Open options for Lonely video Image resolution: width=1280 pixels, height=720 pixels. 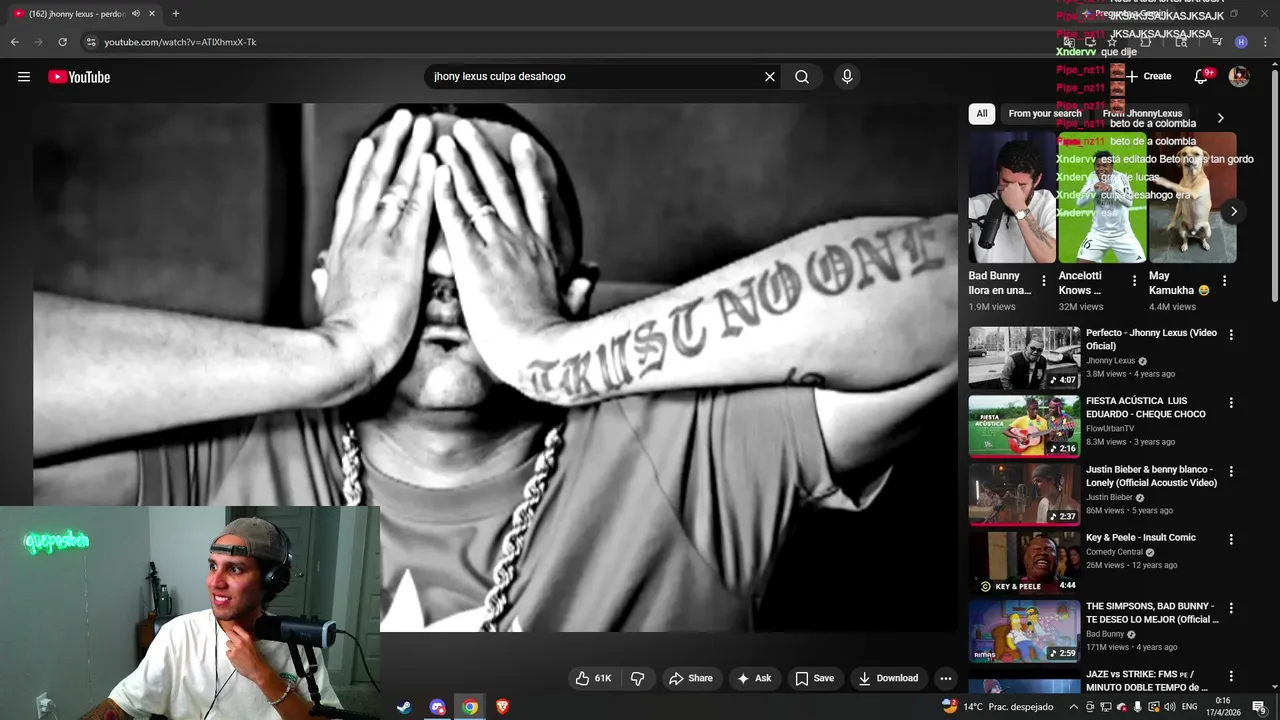click(x=1231, y=471)
